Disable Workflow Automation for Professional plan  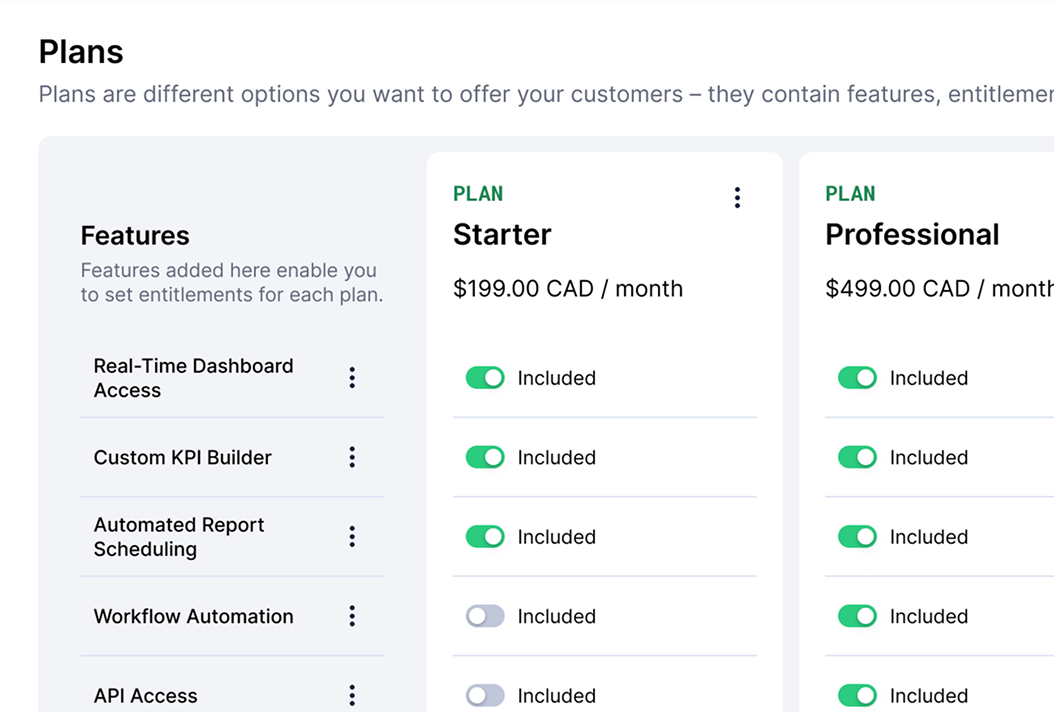[x=857, y=616]
